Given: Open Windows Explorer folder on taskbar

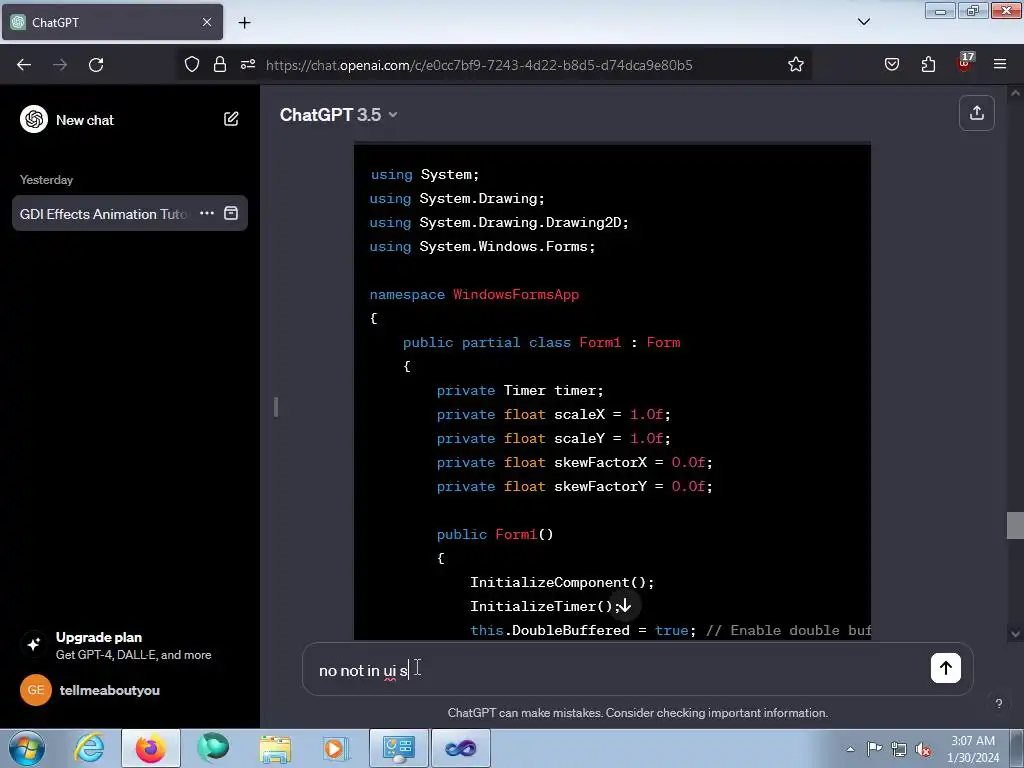Looking at the screenshot, I should (x=275, y=748).
